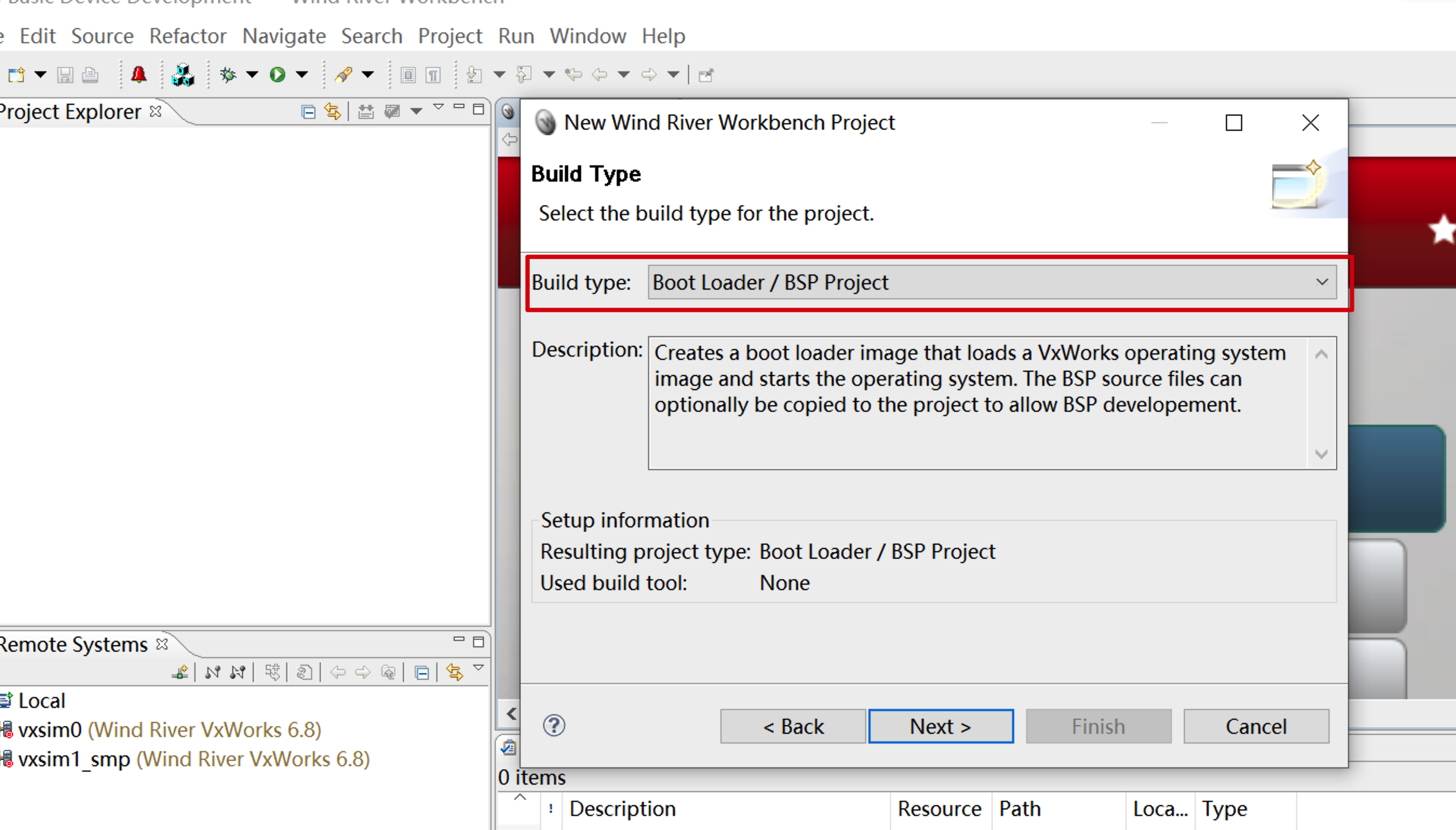Viewport: 1456px width, 830px height.
Task: Click the main toolbar Forward arrow icon
Action: [x=649, y=75]
